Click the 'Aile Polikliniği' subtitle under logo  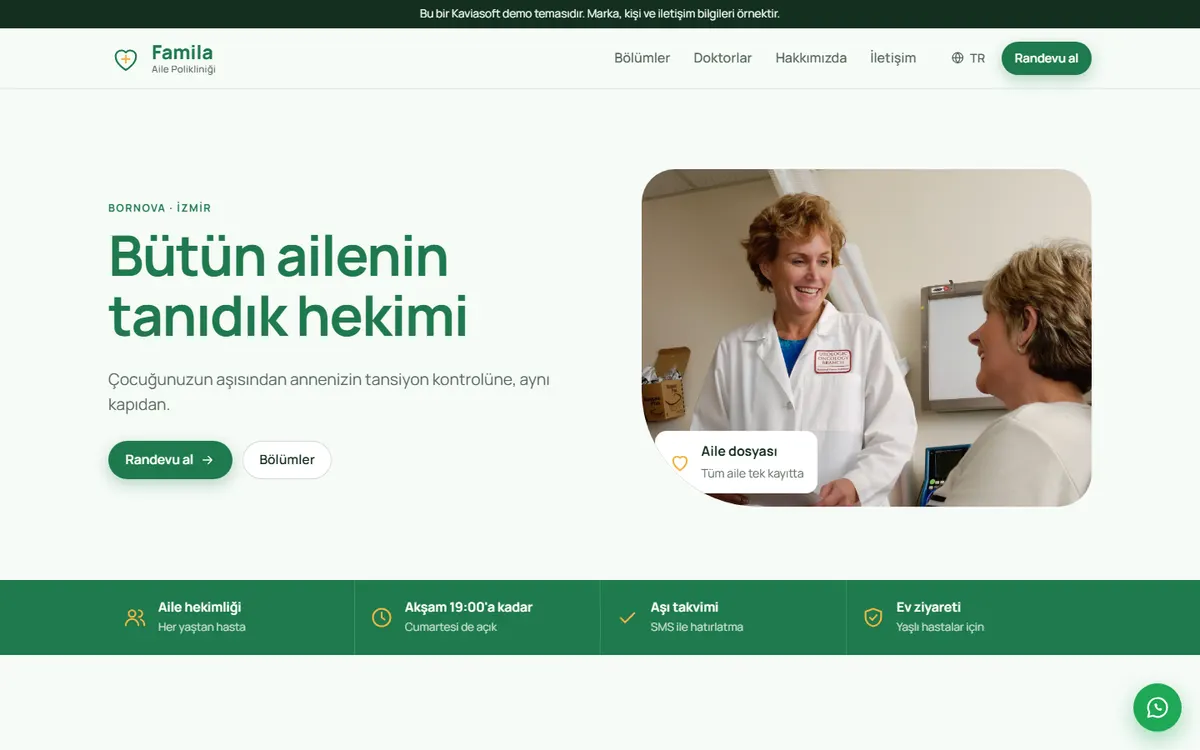point(184,70)
